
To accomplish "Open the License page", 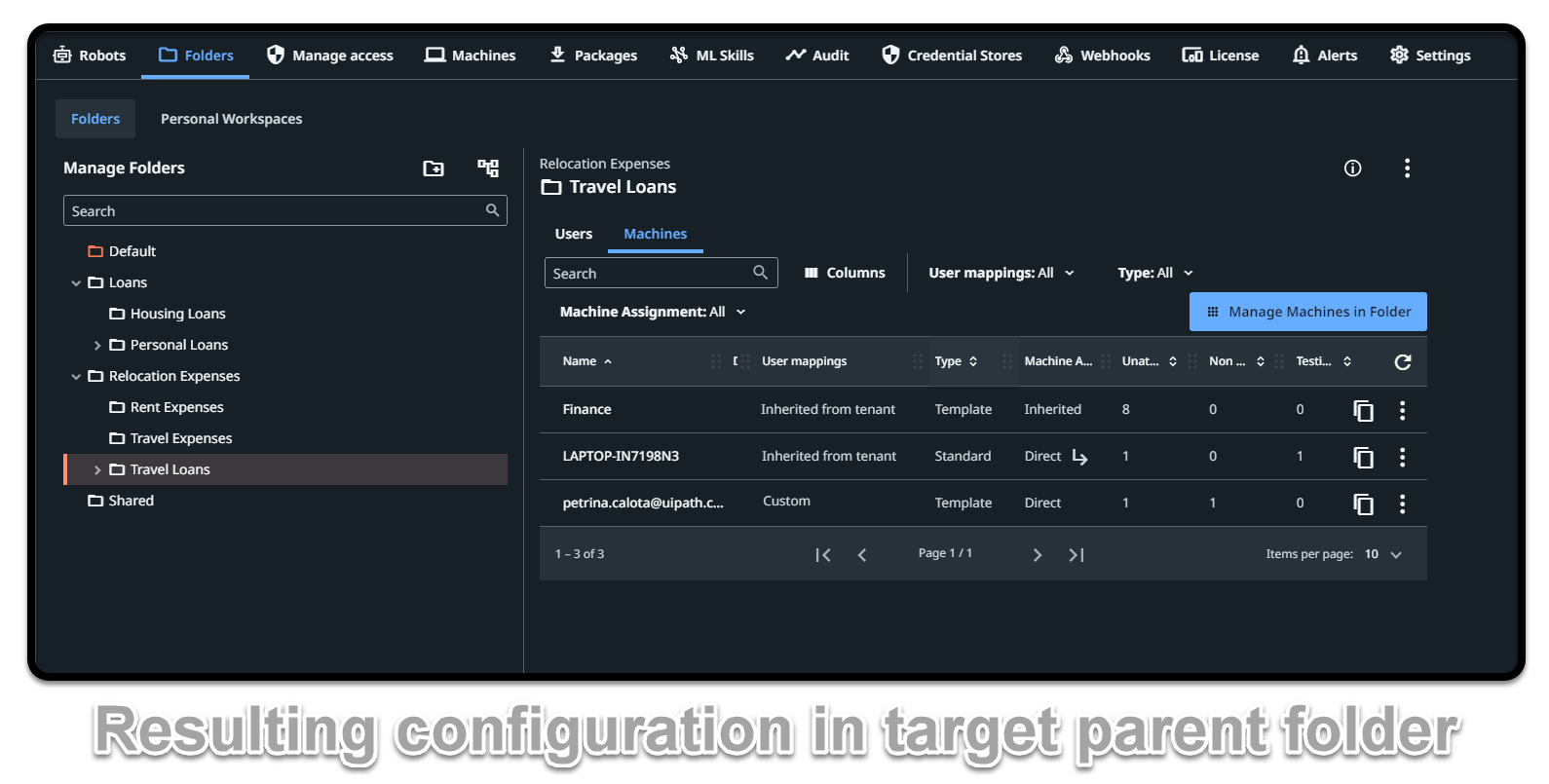I will [x=1220, y=56].
